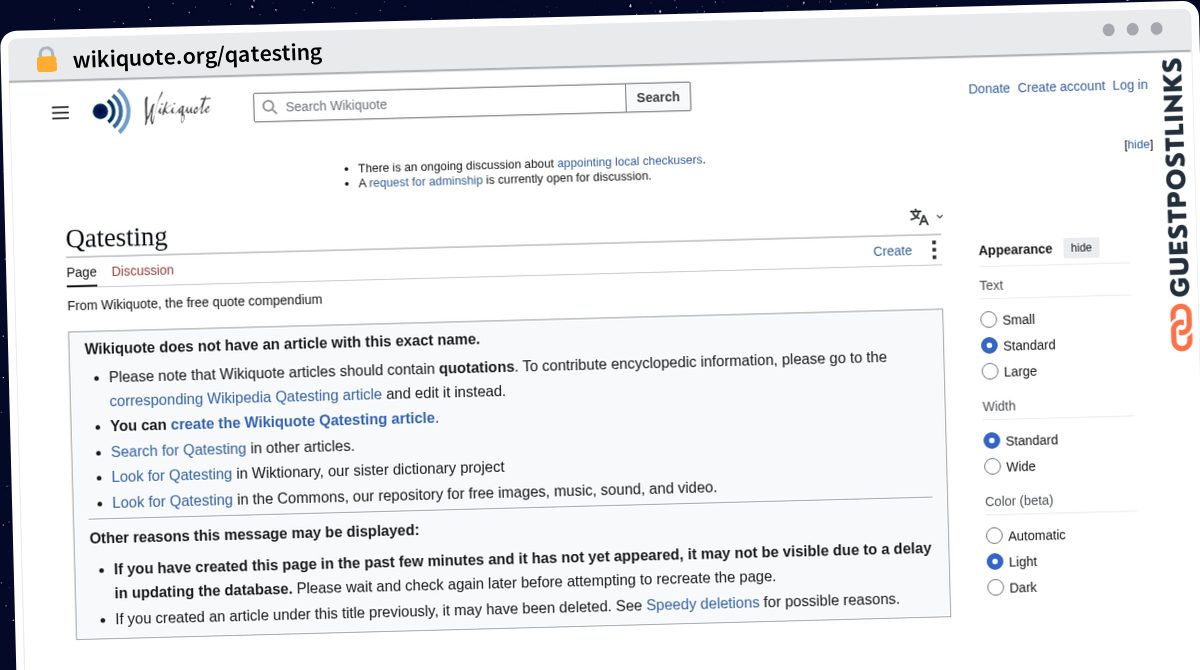Click the address bar URL text
1200x670 pixels.
click(x=198, y=56)
